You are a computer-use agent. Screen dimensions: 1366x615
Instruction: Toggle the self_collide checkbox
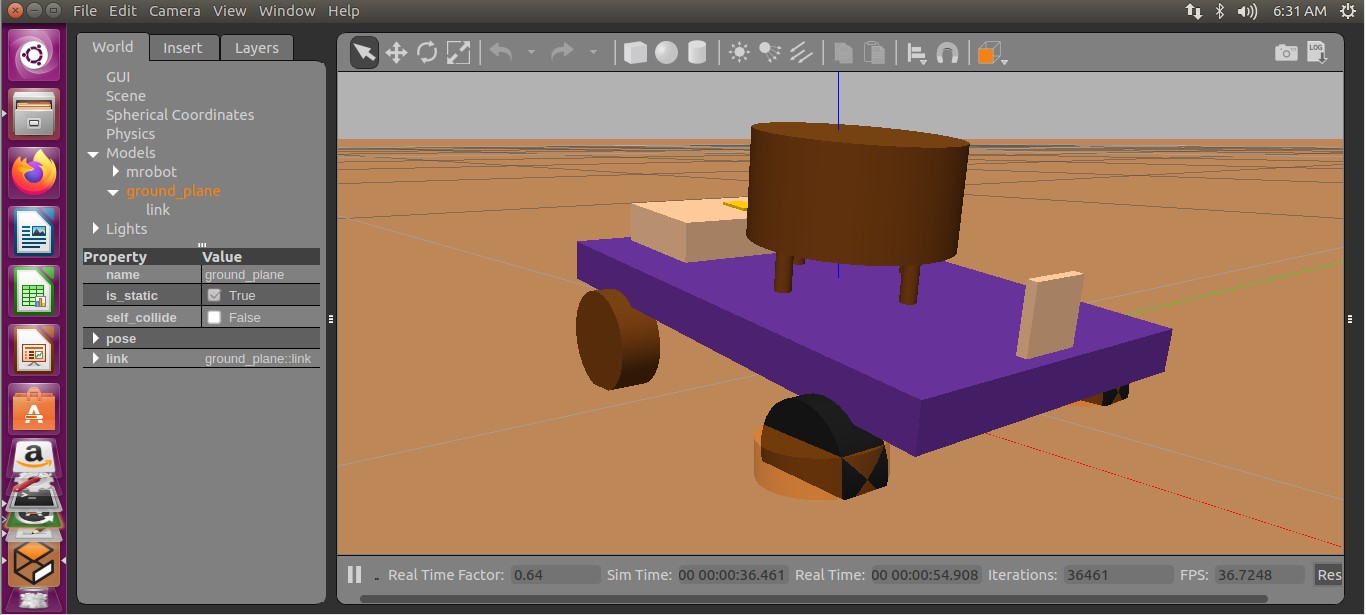pos(214,318)
